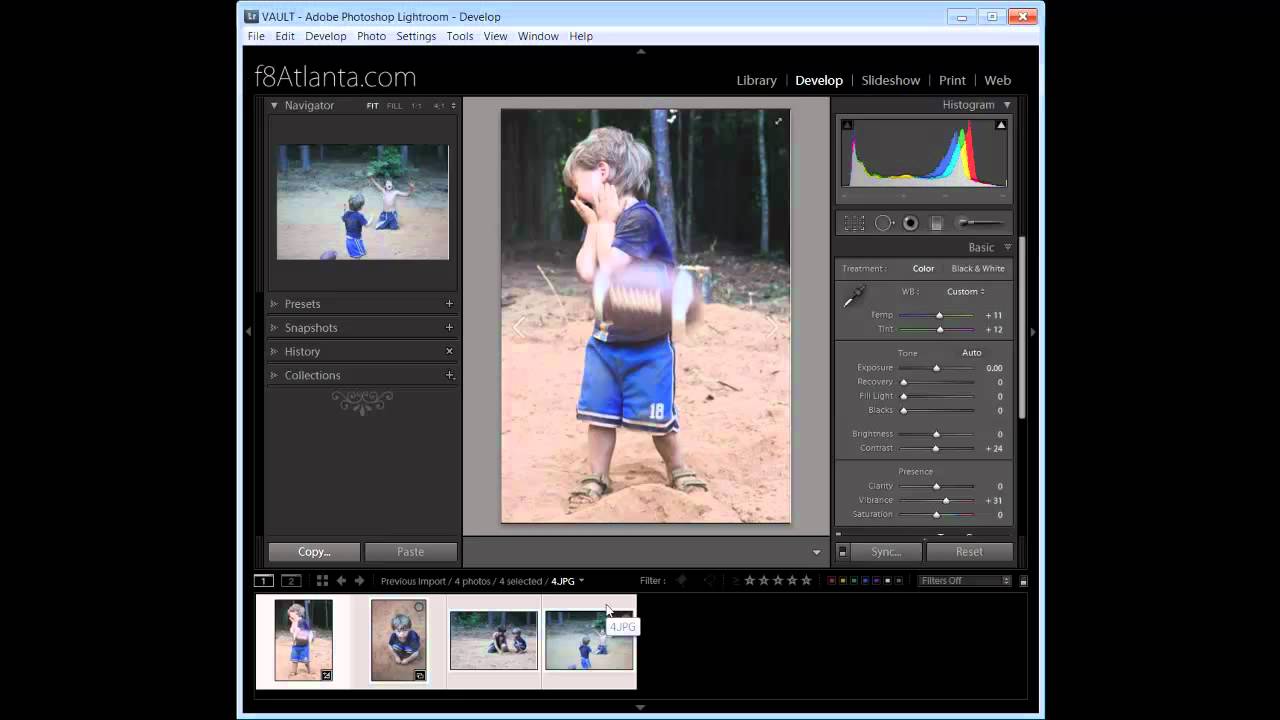
Task: Toggle shadow clipping indicator in Histogram
Action: coord(847,125)
